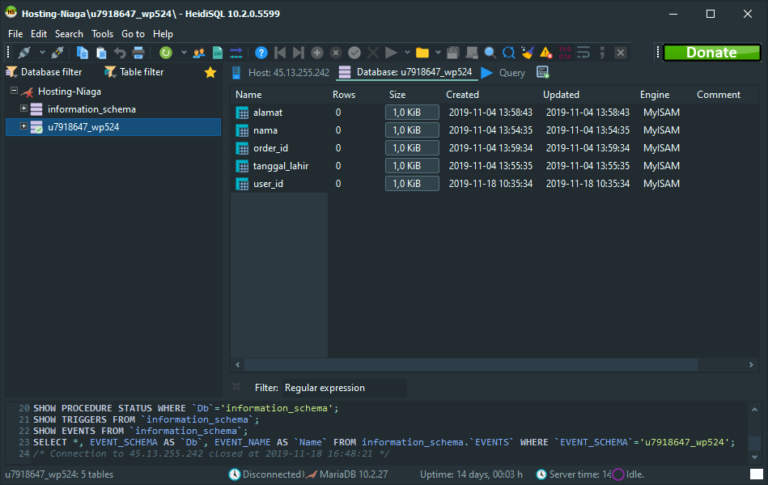
Task: Click the Refresh toolbar icon
Action: (x=165, y=52)
